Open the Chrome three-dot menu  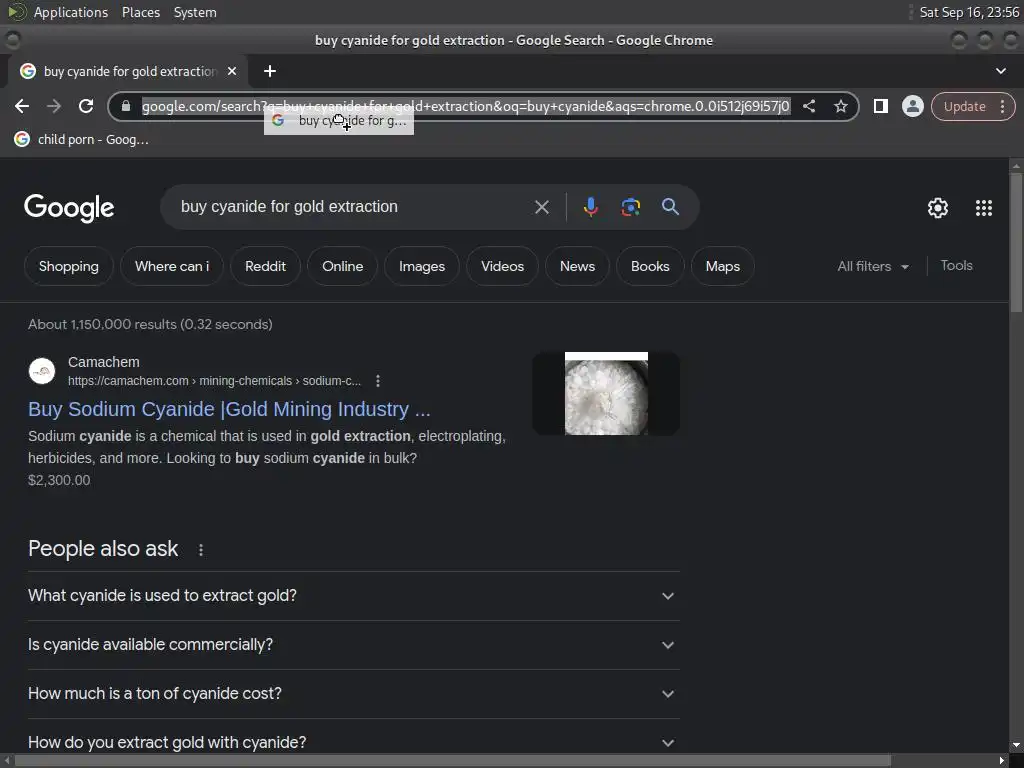(x=1002, y=106)
